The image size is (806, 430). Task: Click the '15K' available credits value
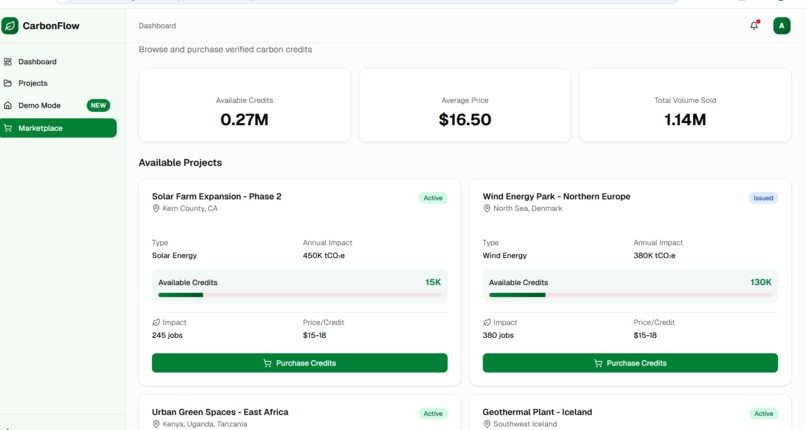click(433, 282)
